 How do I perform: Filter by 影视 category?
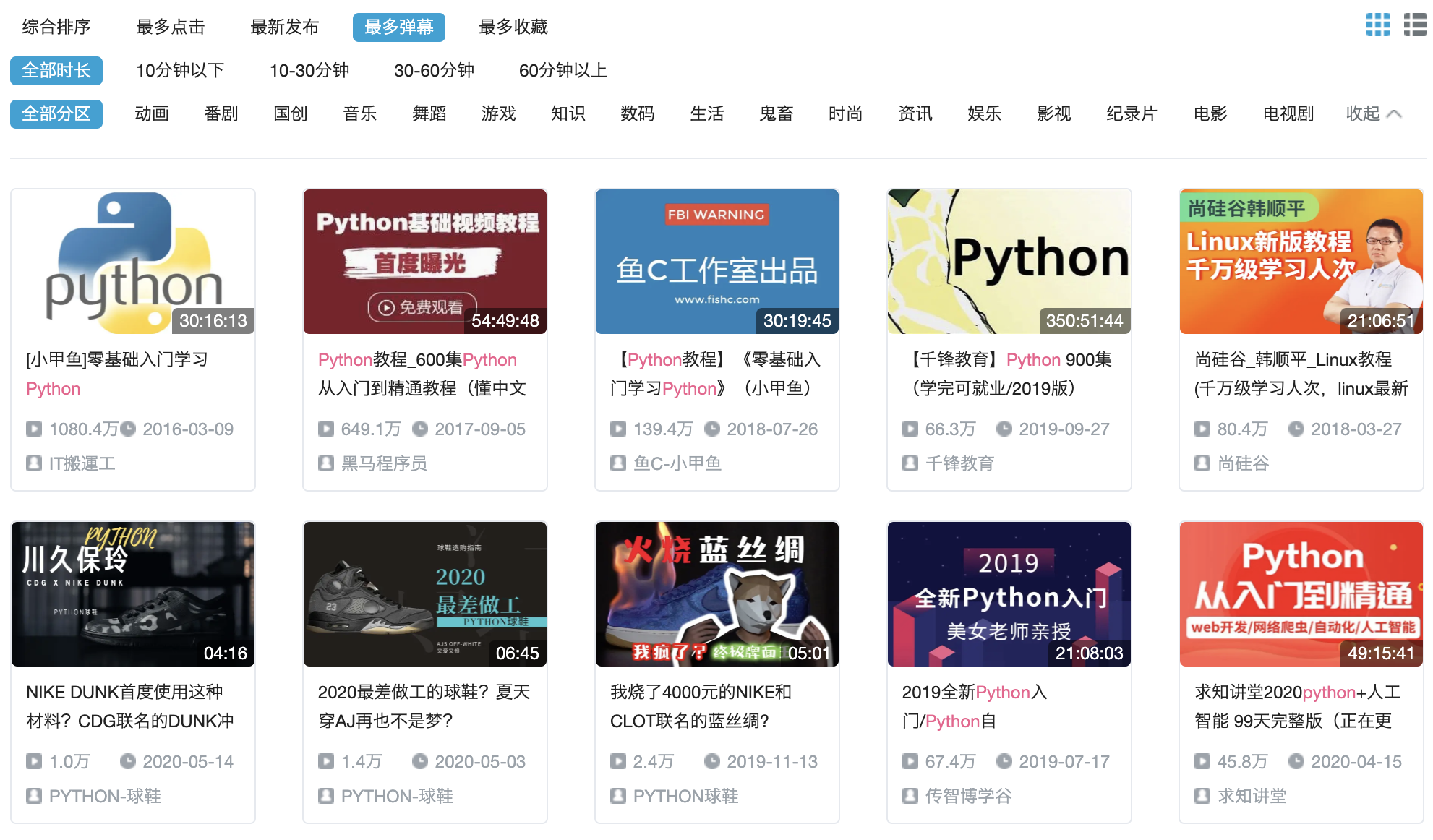(1054, 113)
